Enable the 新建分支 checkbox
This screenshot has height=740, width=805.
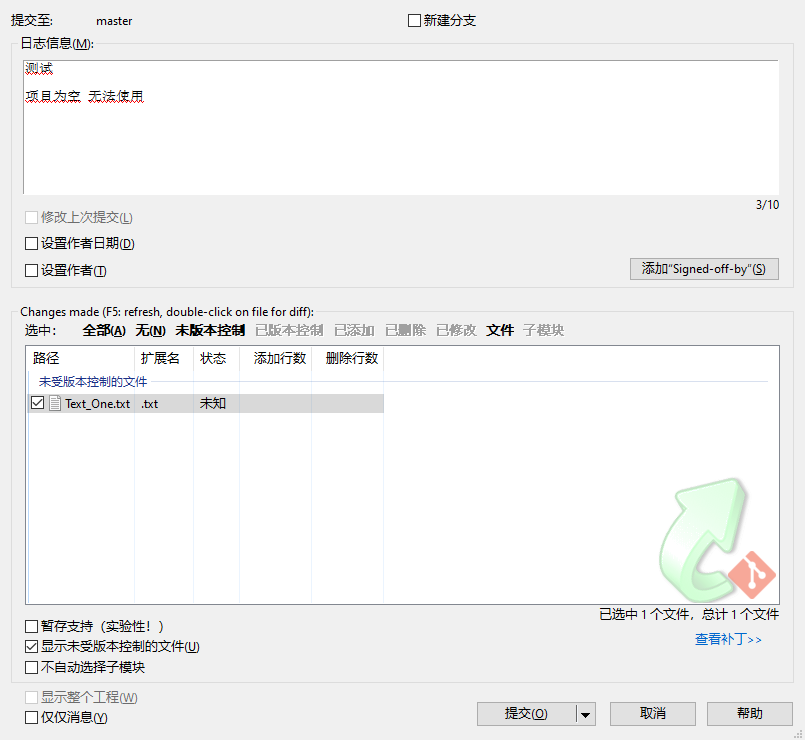[415, 21]
